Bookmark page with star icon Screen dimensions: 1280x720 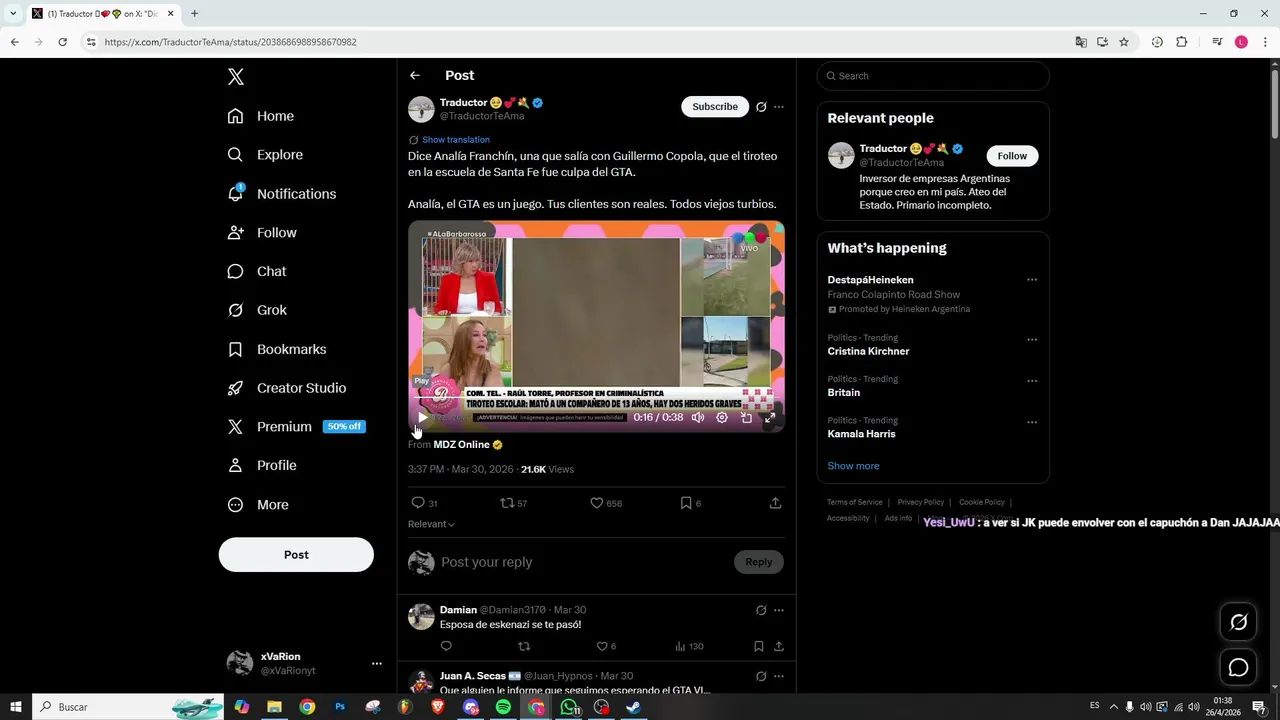[1124, 42]
